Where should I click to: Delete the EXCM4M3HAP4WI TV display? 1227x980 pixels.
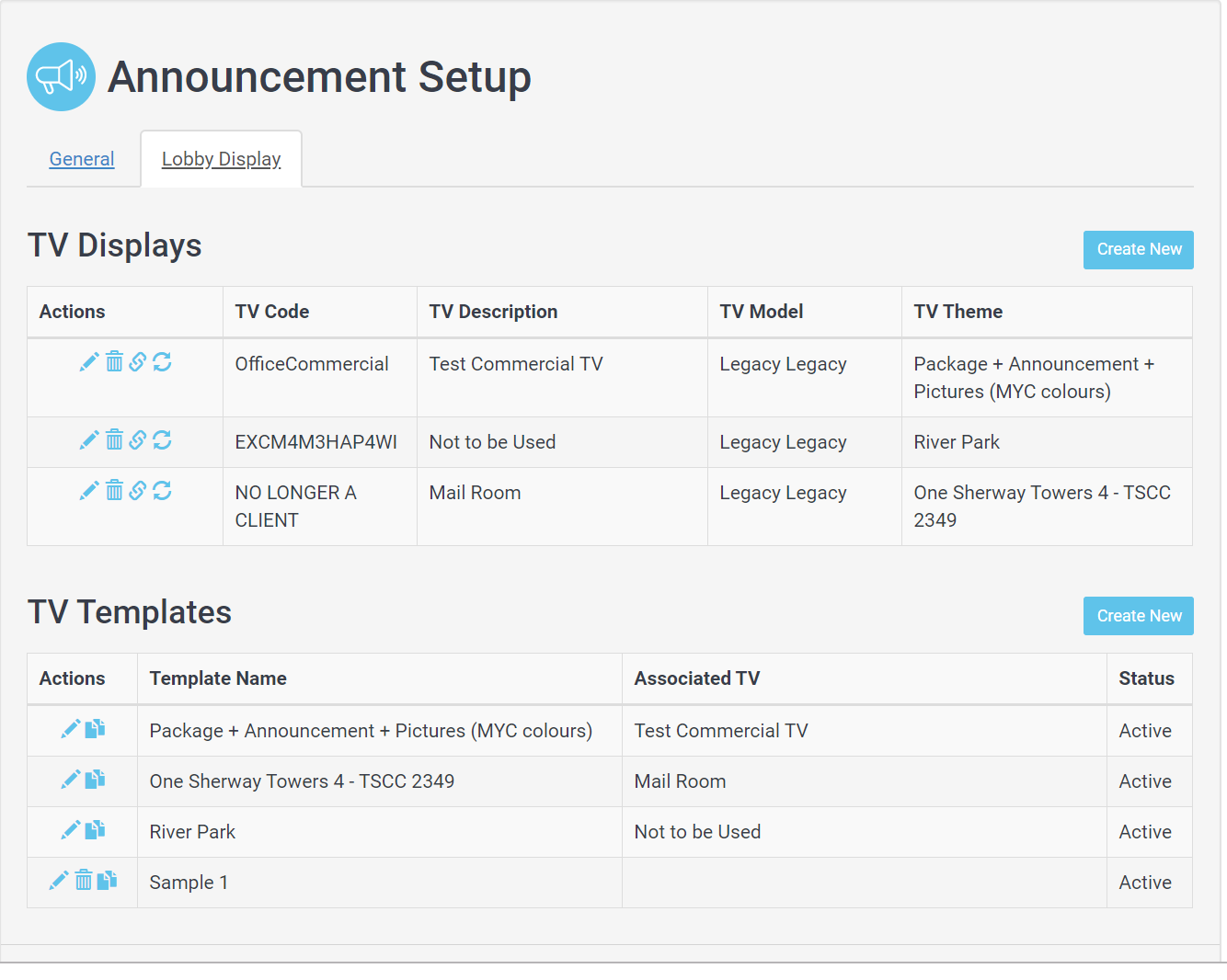(114, 440)
